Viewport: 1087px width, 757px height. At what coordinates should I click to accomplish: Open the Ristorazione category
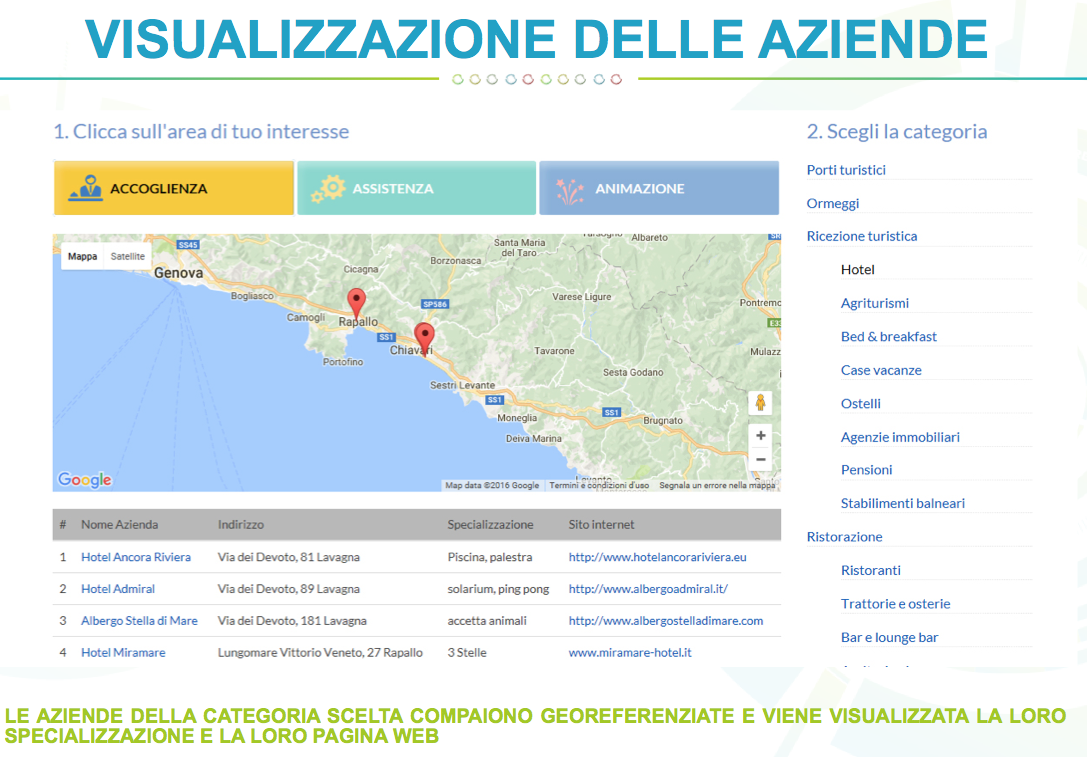pyautogui.click(x=844, y=537)
